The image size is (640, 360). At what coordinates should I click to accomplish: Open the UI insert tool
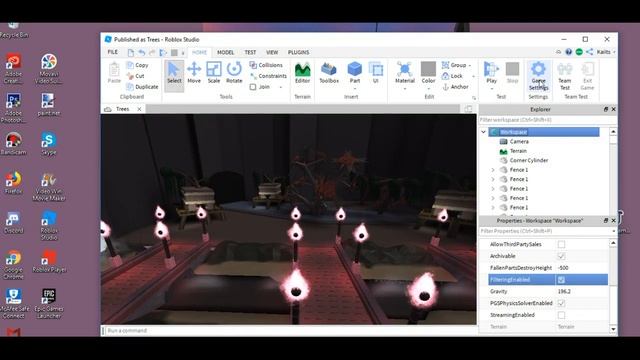click(x=376, y=73)
